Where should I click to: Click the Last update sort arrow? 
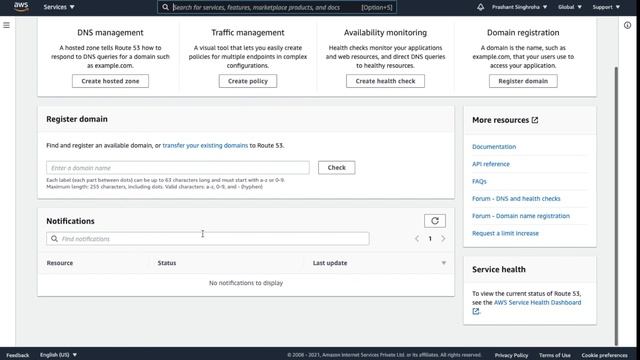coord(444,263)
